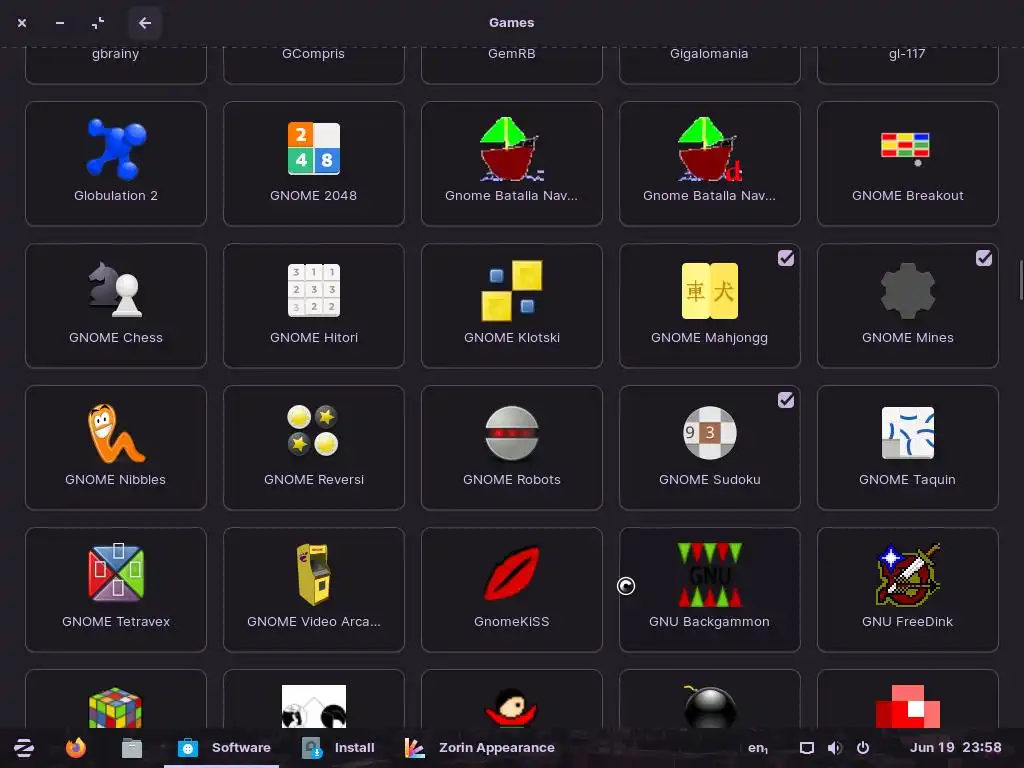Open Files manager from the taskbar
This screenshot has height=768, width=1024.
(132, 748)
